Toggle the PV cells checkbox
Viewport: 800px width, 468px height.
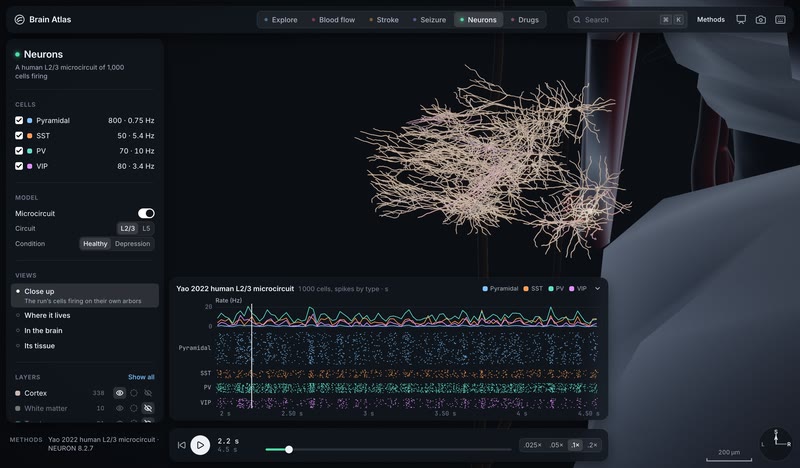click(x=19, y=151)
